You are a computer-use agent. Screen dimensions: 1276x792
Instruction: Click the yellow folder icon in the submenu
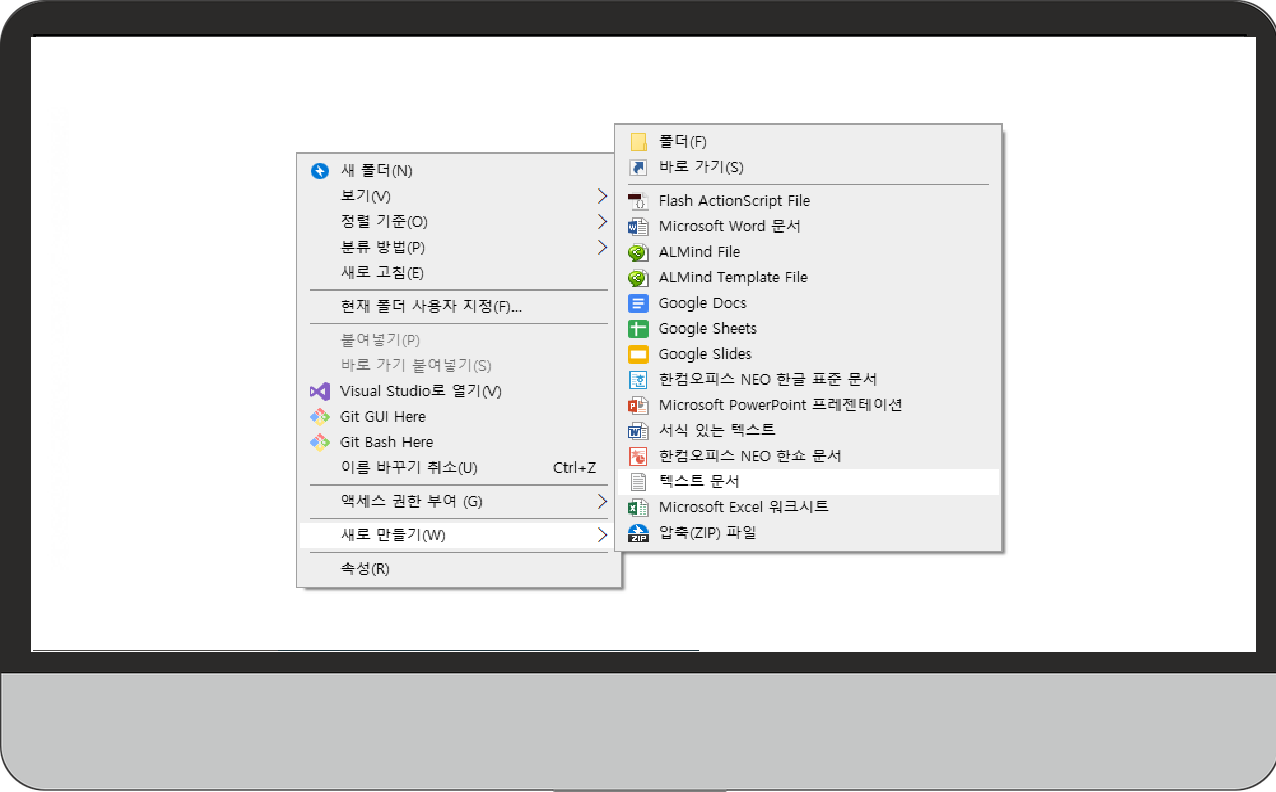[x=638, y=142]
